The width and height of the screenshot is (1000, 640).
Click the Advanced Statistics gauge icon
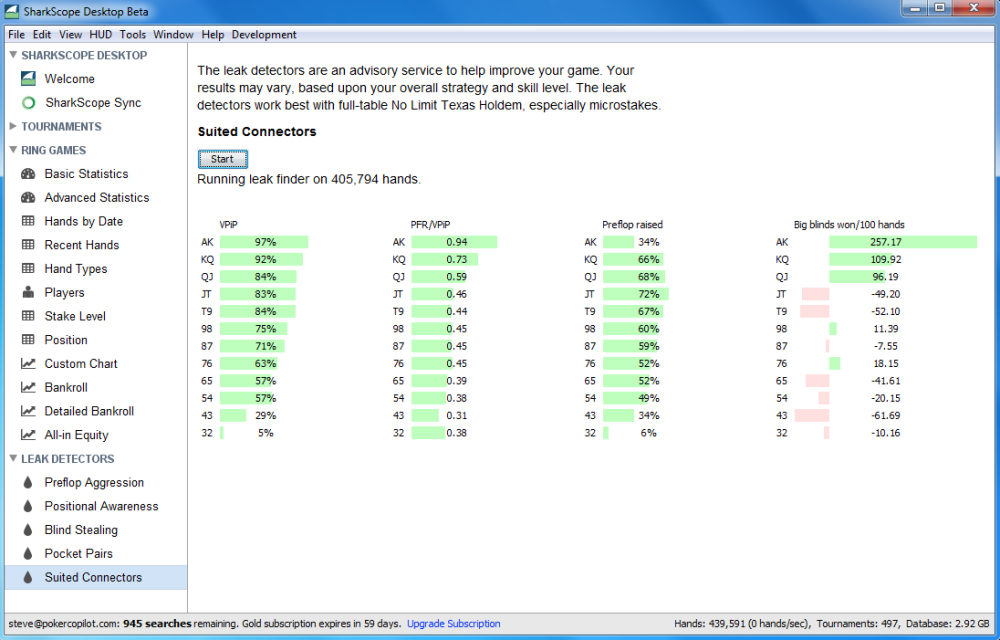coord(28,198)
